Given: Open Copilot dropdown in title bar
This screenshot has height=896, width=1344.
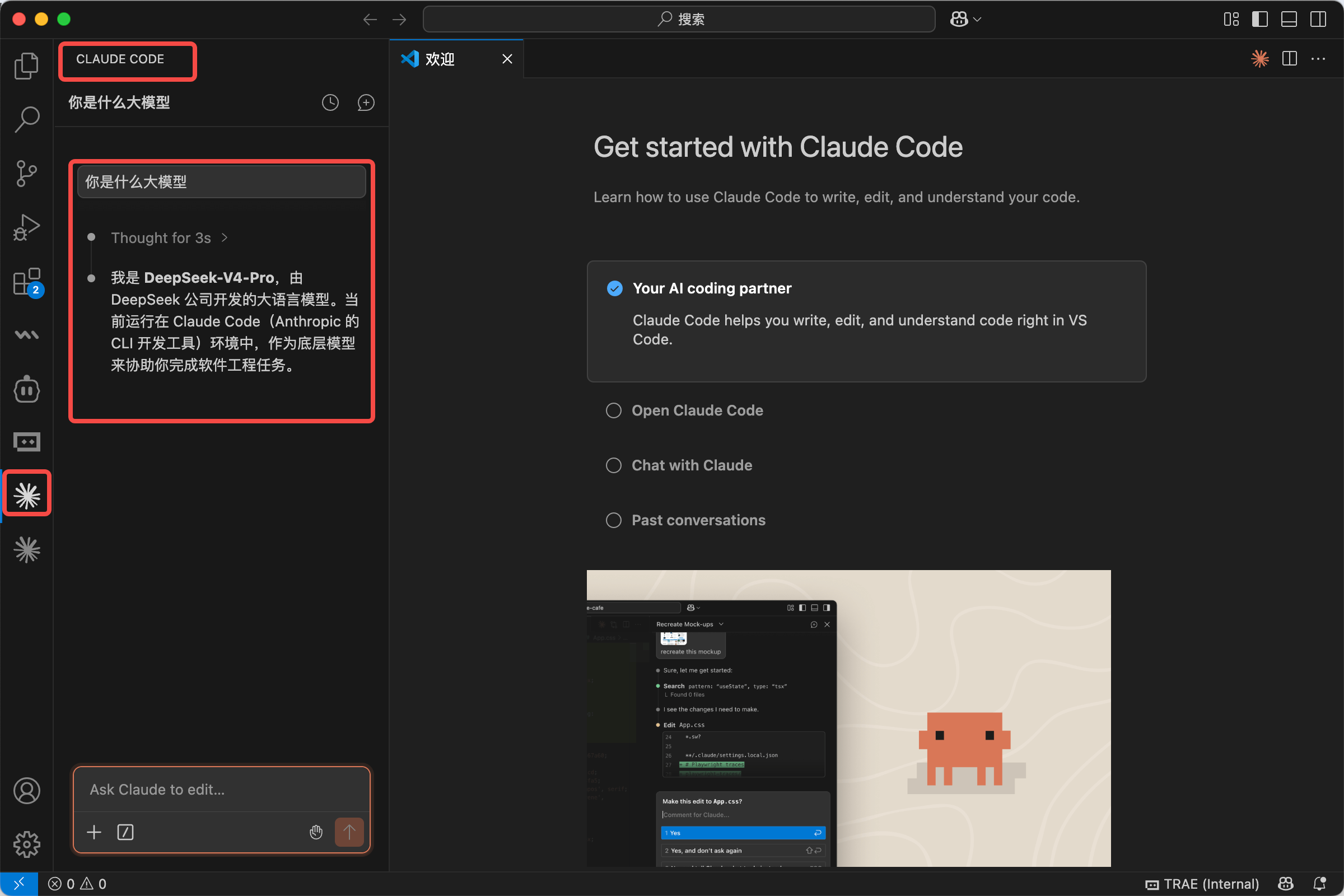Looking at the screenshot, I should pos(965,20).
